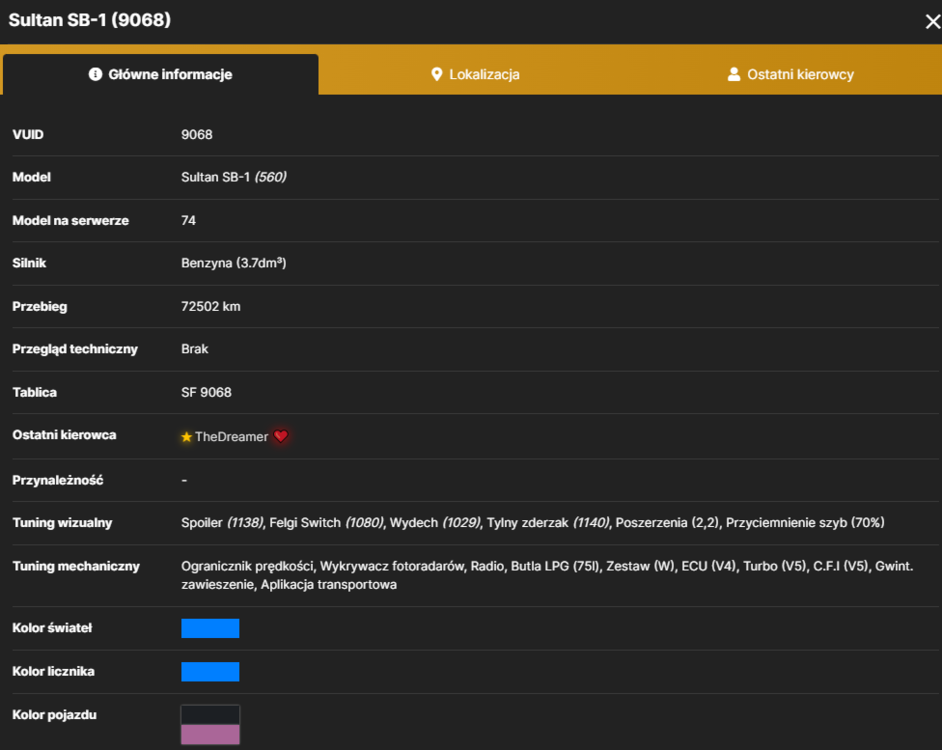
Task: Select the pink lower Kolor pojazdu swatch
Action: (x=210, y=734)
